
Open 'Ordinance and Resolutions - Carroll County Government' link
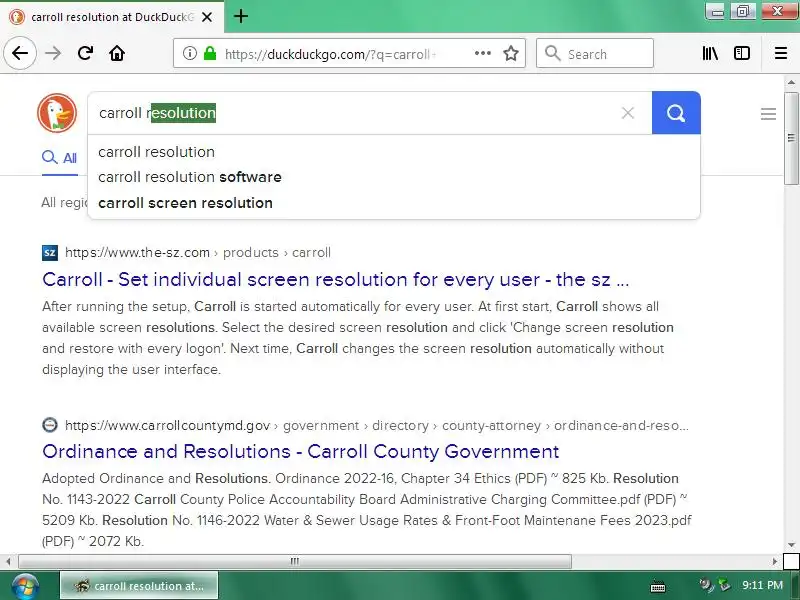point(301,452)
